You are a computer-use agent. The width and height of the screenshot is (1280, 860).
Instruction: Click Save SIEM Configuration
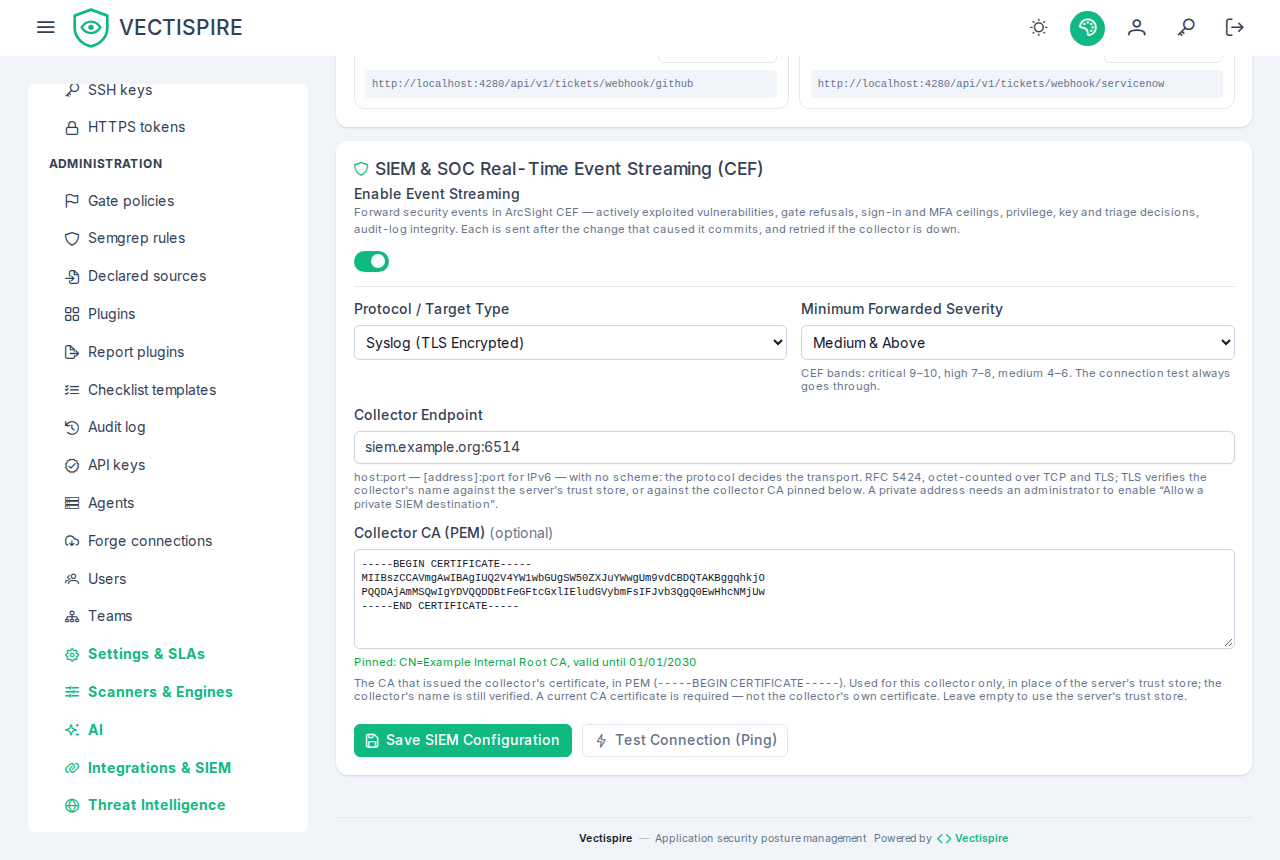tap(463, 740)
